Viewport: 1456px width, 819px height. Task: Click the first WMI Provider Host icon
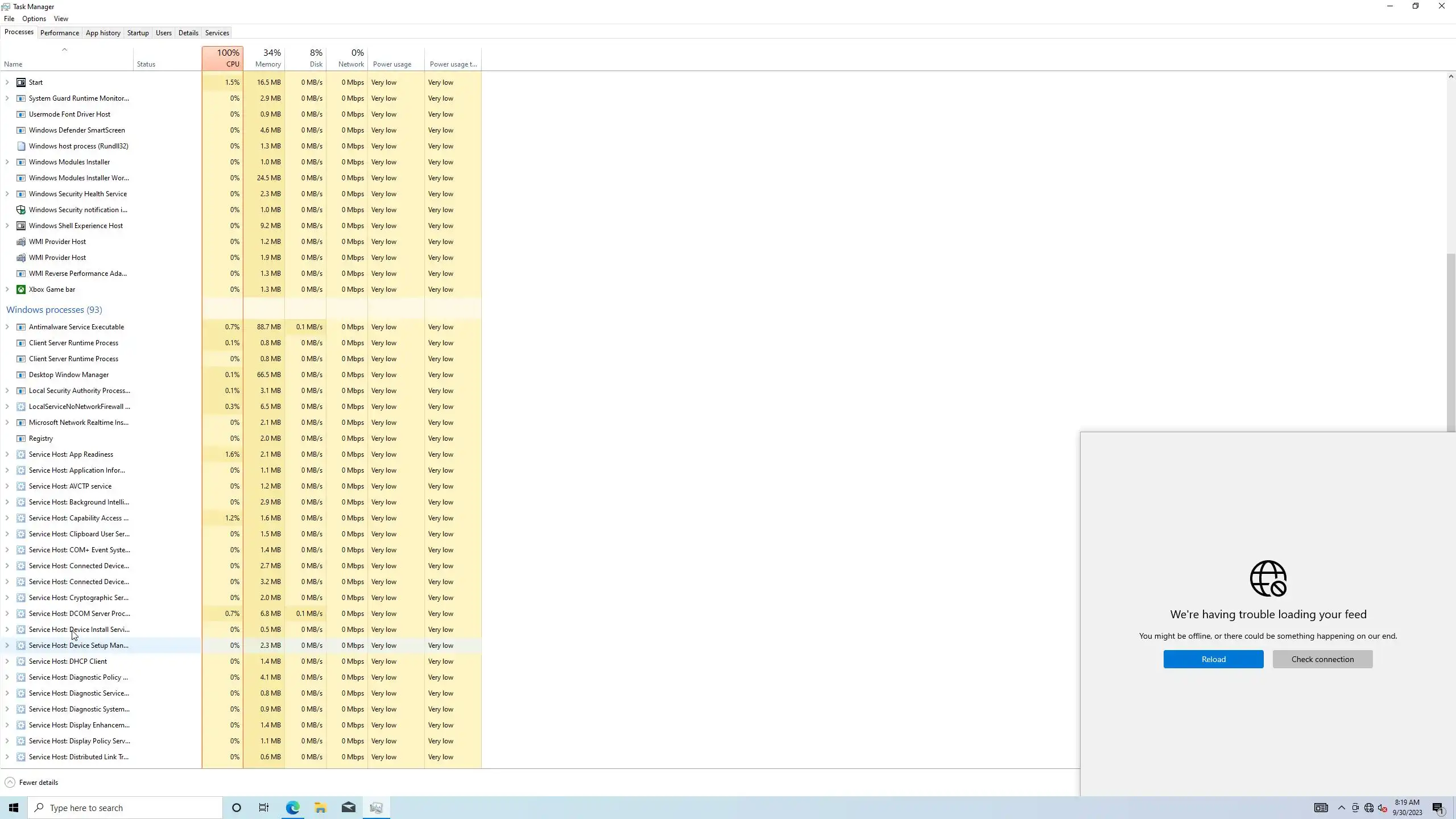tap(21, 242)
